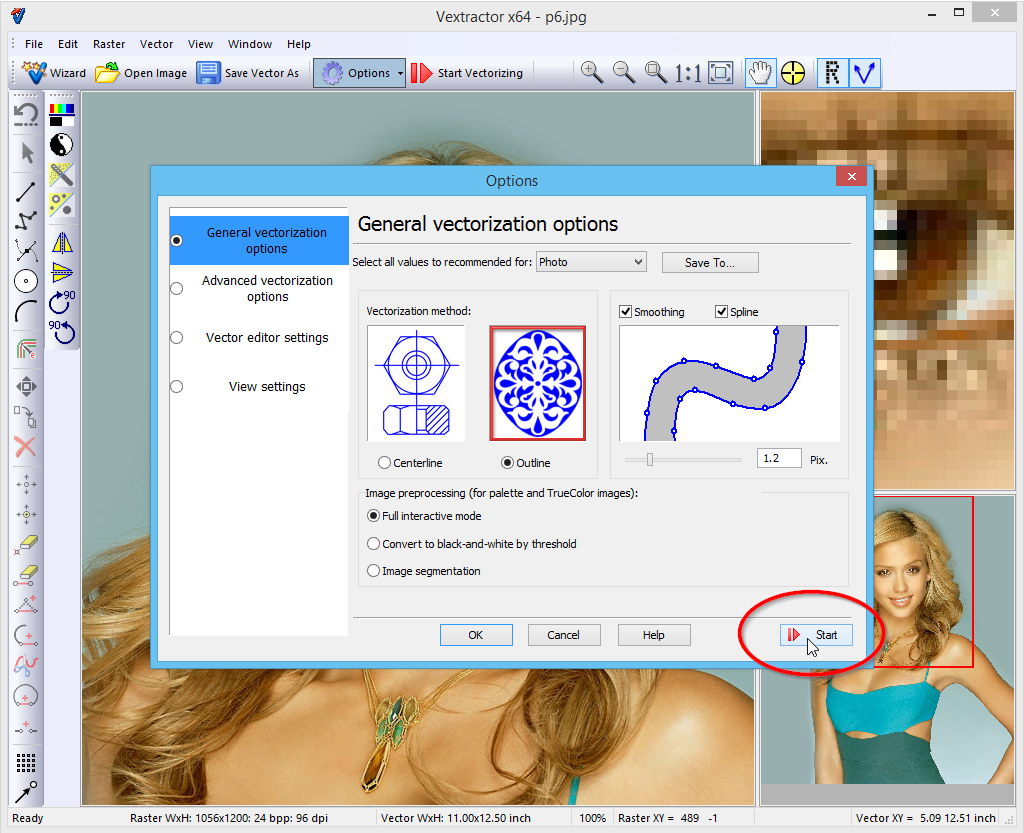Open the Raster menu
1024x833 pixels.
click(109, 44)
